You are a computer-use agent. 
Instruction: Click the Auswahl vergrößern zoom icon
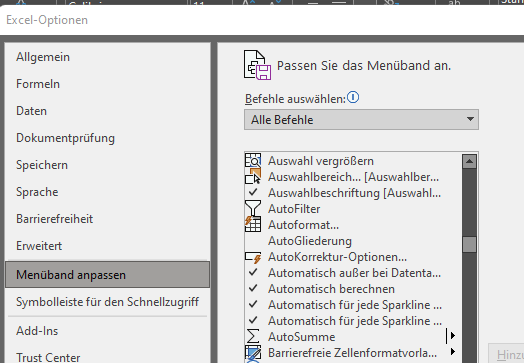click(x=253, y=160)
